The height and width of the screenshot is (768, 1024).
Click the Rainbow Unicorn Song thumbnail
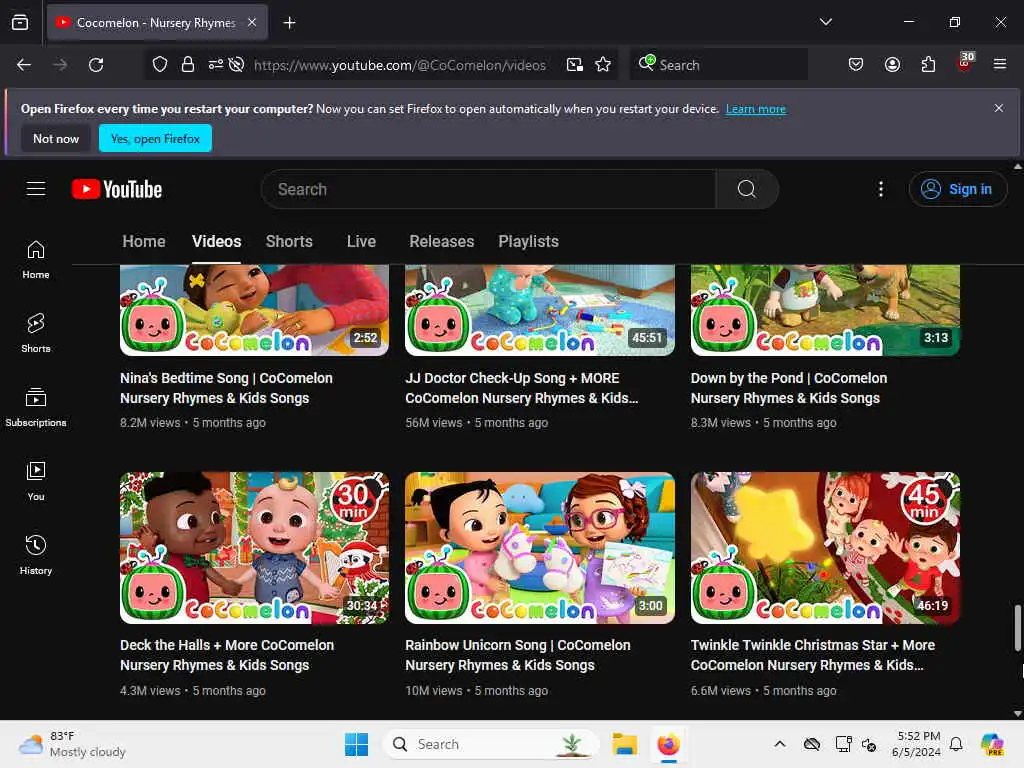click(x=539, y=548)
